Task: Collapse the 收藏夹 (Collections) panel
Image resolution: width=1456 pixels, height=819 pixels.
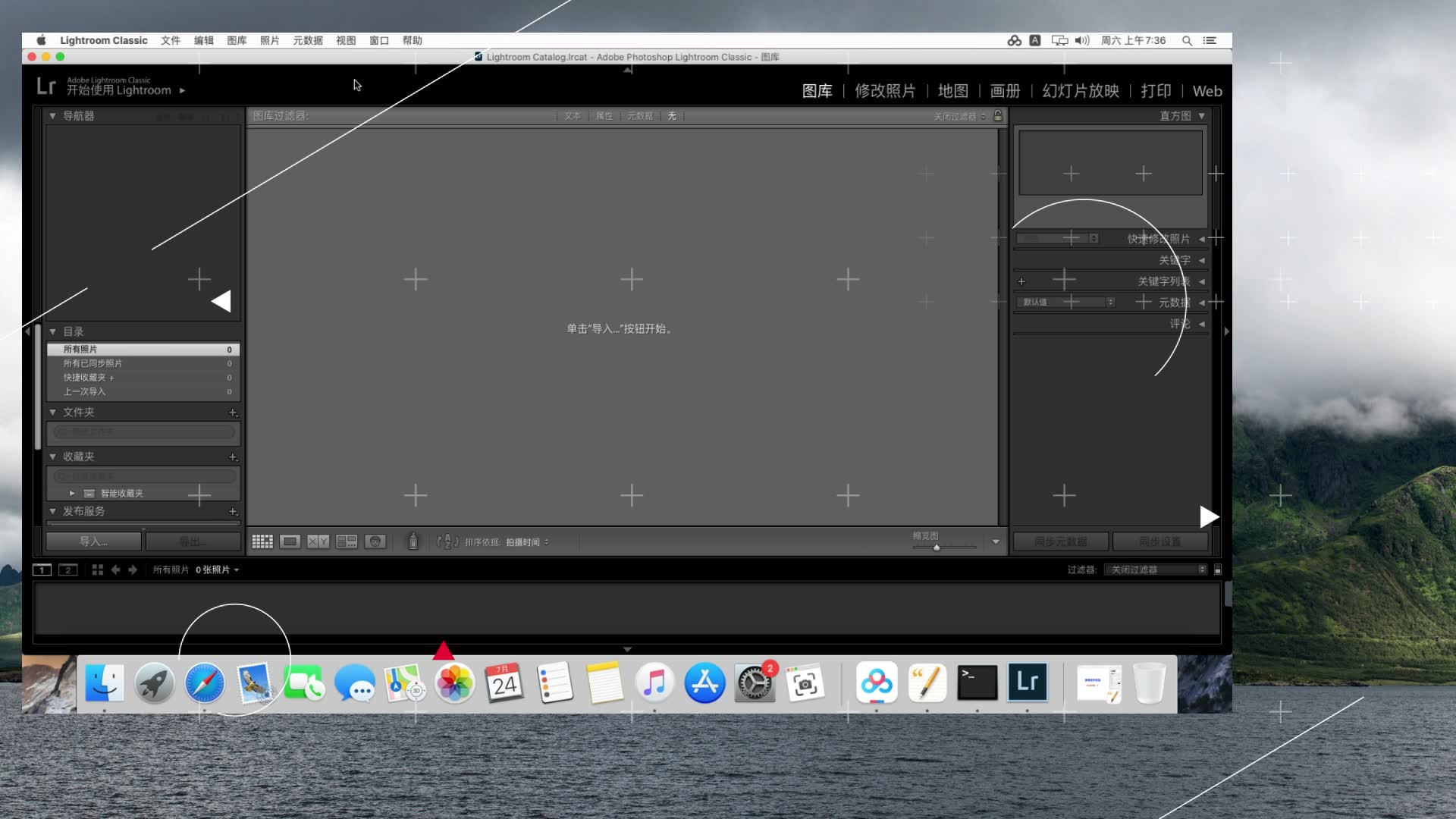Action: pyautogui.click(x=52, y=456)
